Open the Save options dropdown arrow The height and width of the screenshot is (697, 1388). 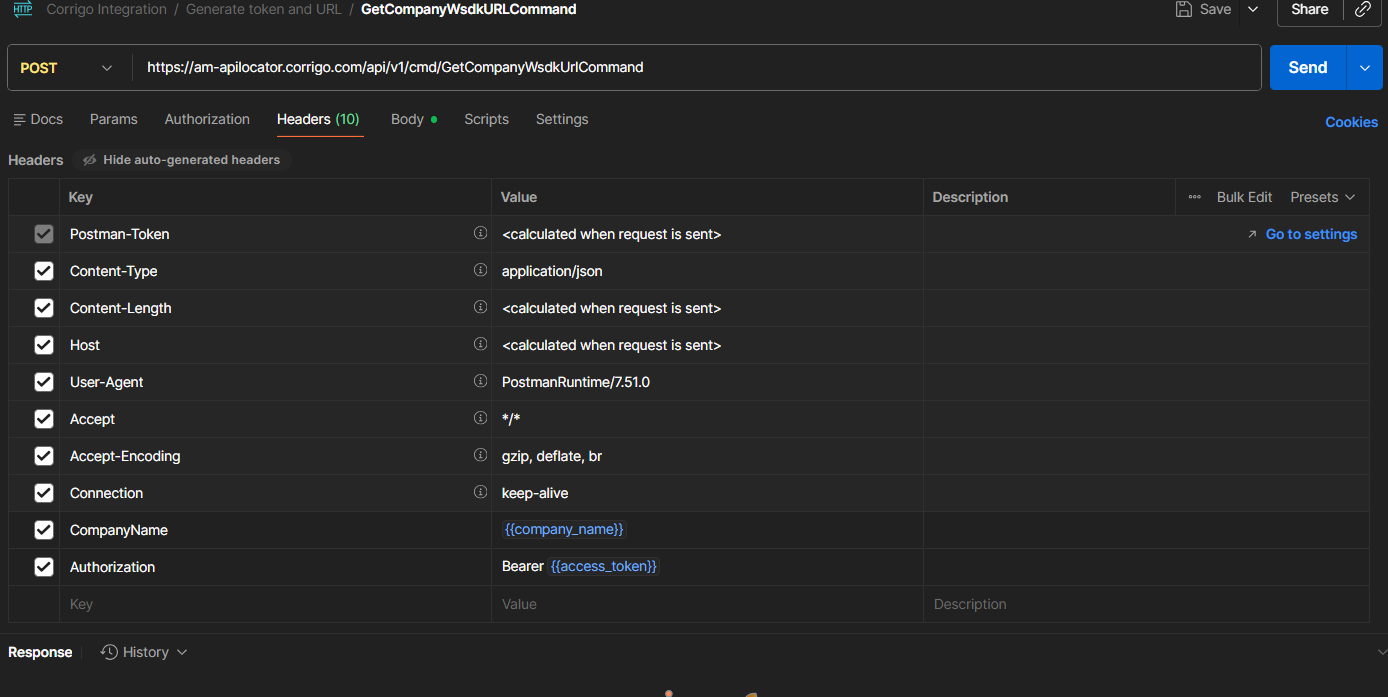pos(1253,9)
